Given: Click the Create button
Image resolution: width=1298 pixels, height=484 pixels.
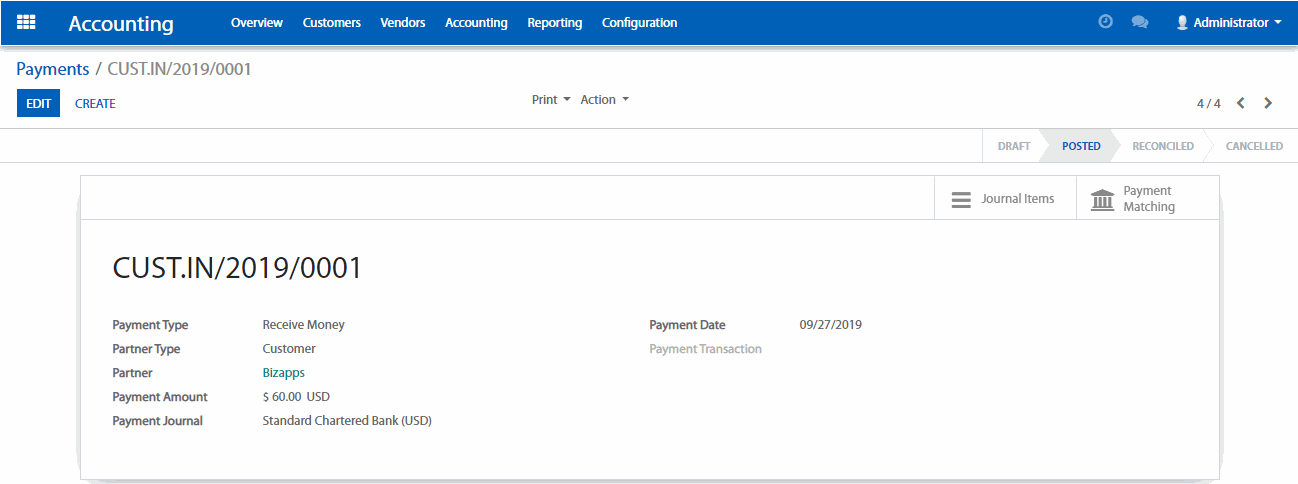Looking at the screenshot, I should point(95,103).
